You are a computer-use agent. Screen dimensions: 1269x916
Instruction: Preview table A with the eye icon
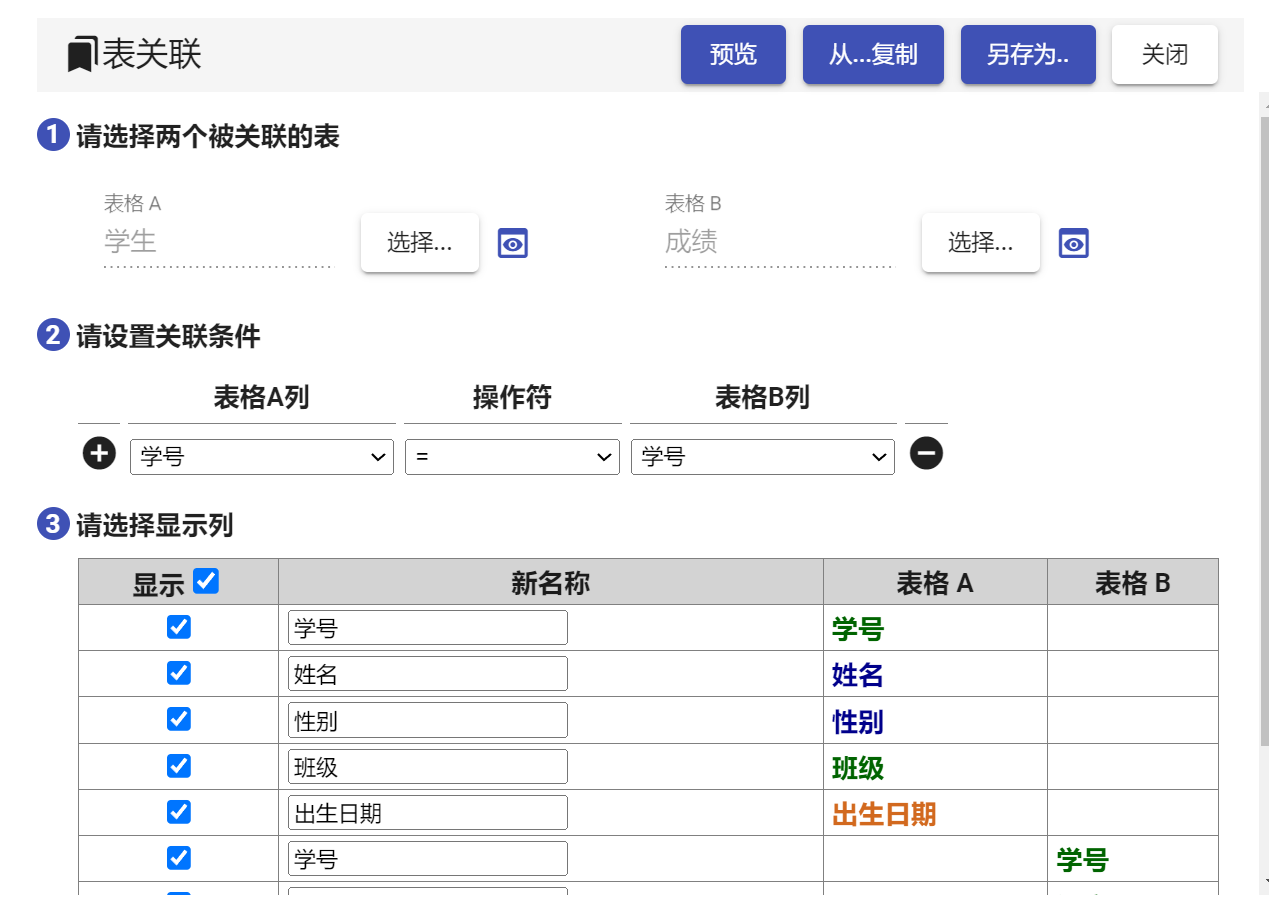513,243
